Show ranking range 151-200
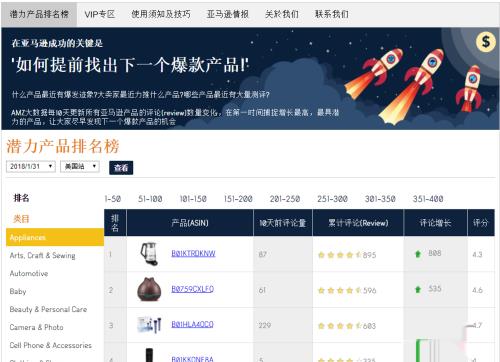Image resolution: width=500 pixels, height=362 pixels. pyautogui.click(x=238, y=199)
